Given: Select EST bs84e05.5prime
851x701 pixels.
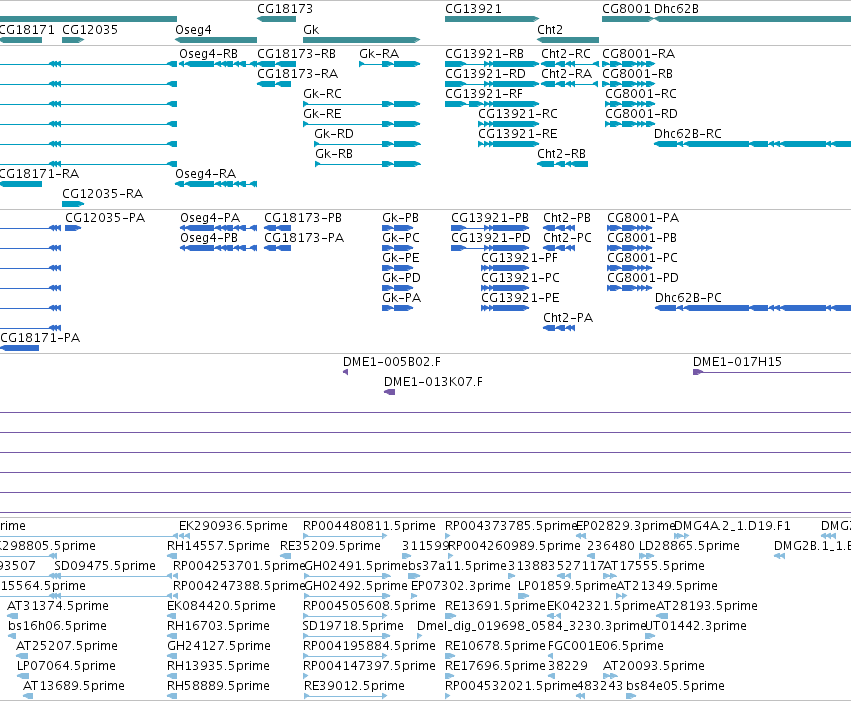Looking at the screenshot, I should point(675,686).
